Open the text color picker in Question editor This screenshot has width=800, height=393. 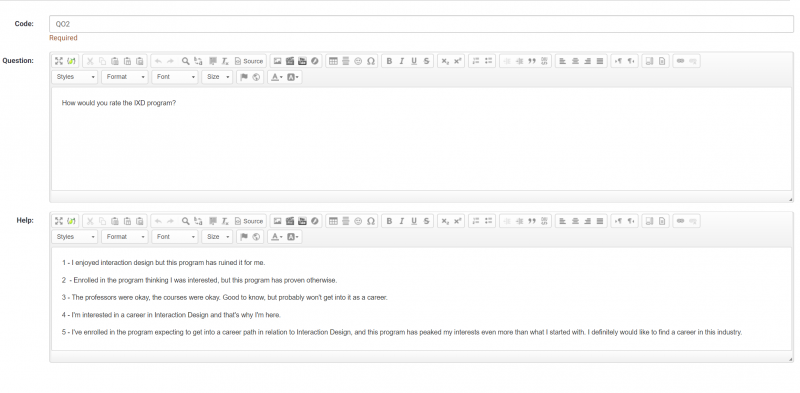point(277,77)
